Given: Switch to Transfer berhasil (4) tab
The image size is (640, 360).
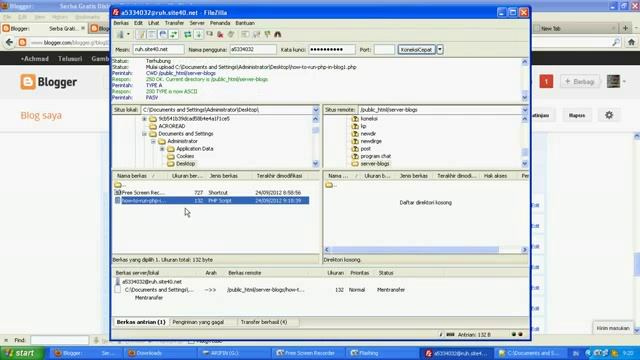Looking at the screenshot, I should [x=264, y=322].
